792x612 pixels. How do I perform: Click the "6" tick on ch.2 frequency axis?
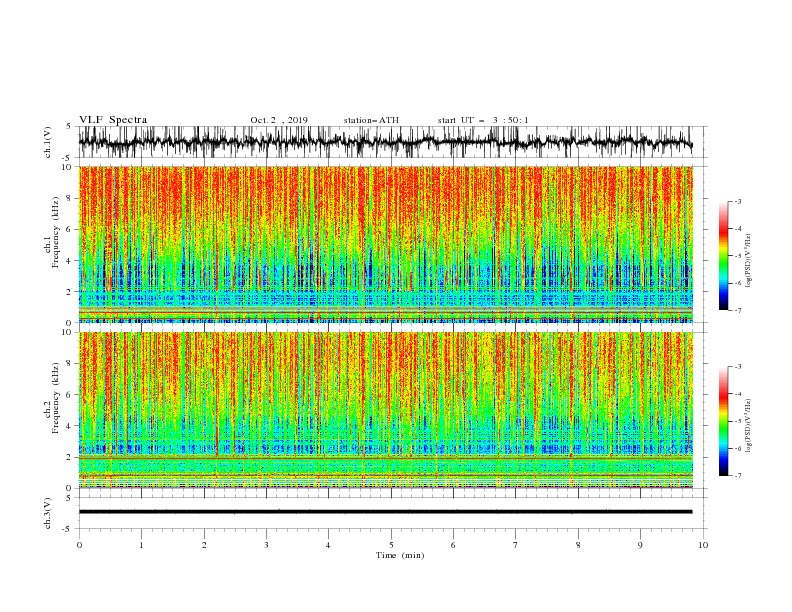(x=69, y=395)
